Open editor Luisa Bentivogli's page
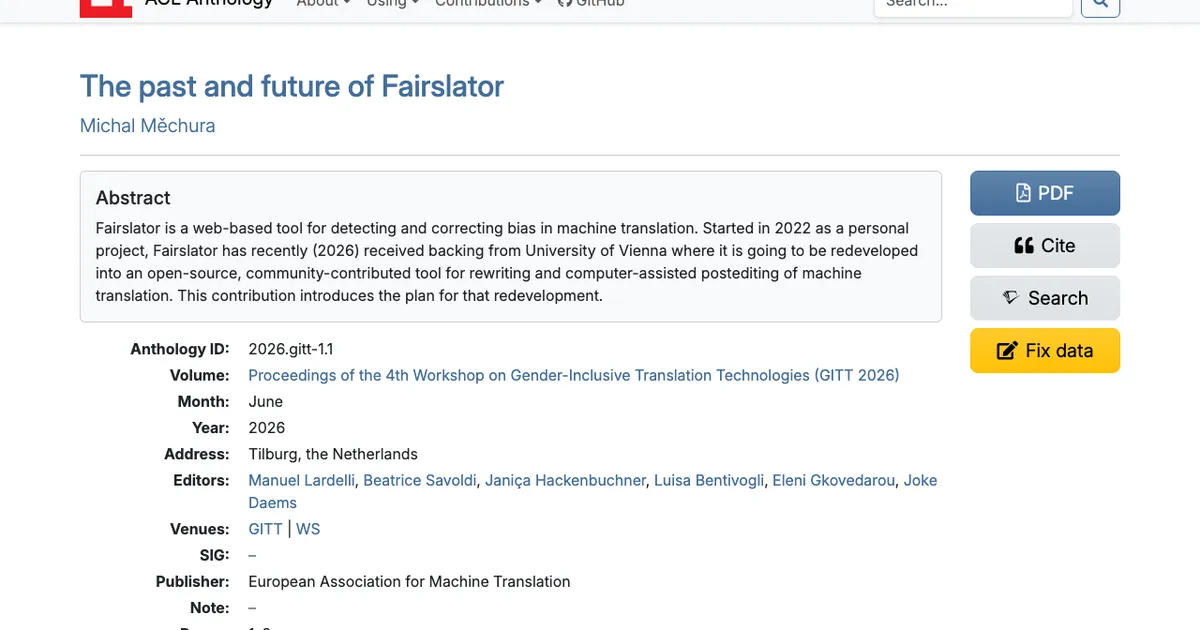 [x=709, y=480]
